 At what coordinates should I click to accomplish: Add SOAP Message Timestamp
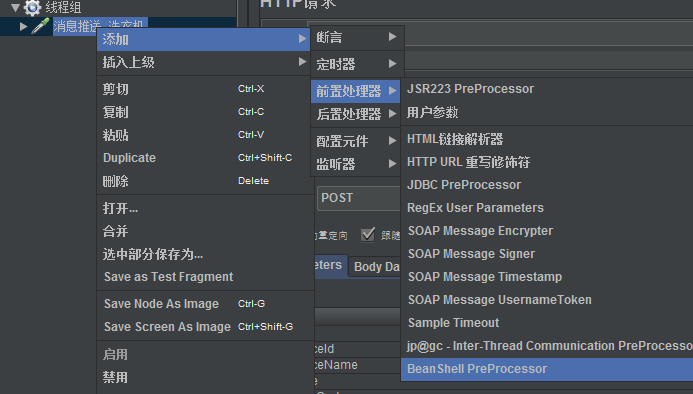tap(547, 277)
